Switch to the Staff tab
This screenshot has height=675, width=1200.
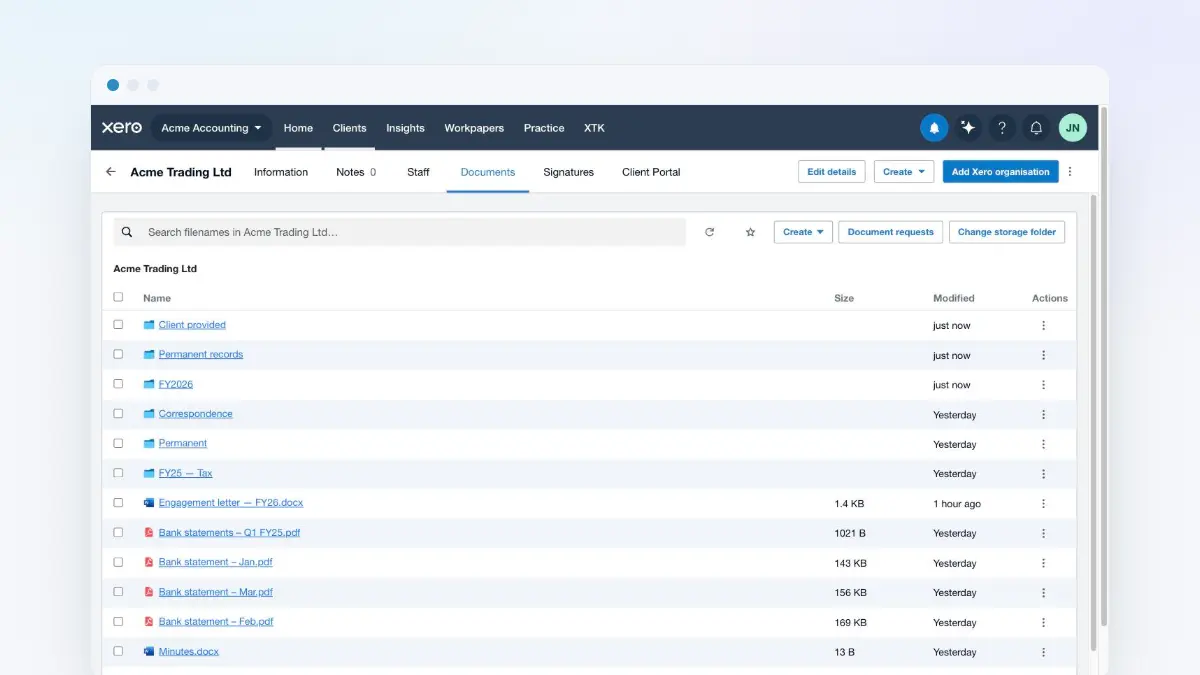coord(418,172)
